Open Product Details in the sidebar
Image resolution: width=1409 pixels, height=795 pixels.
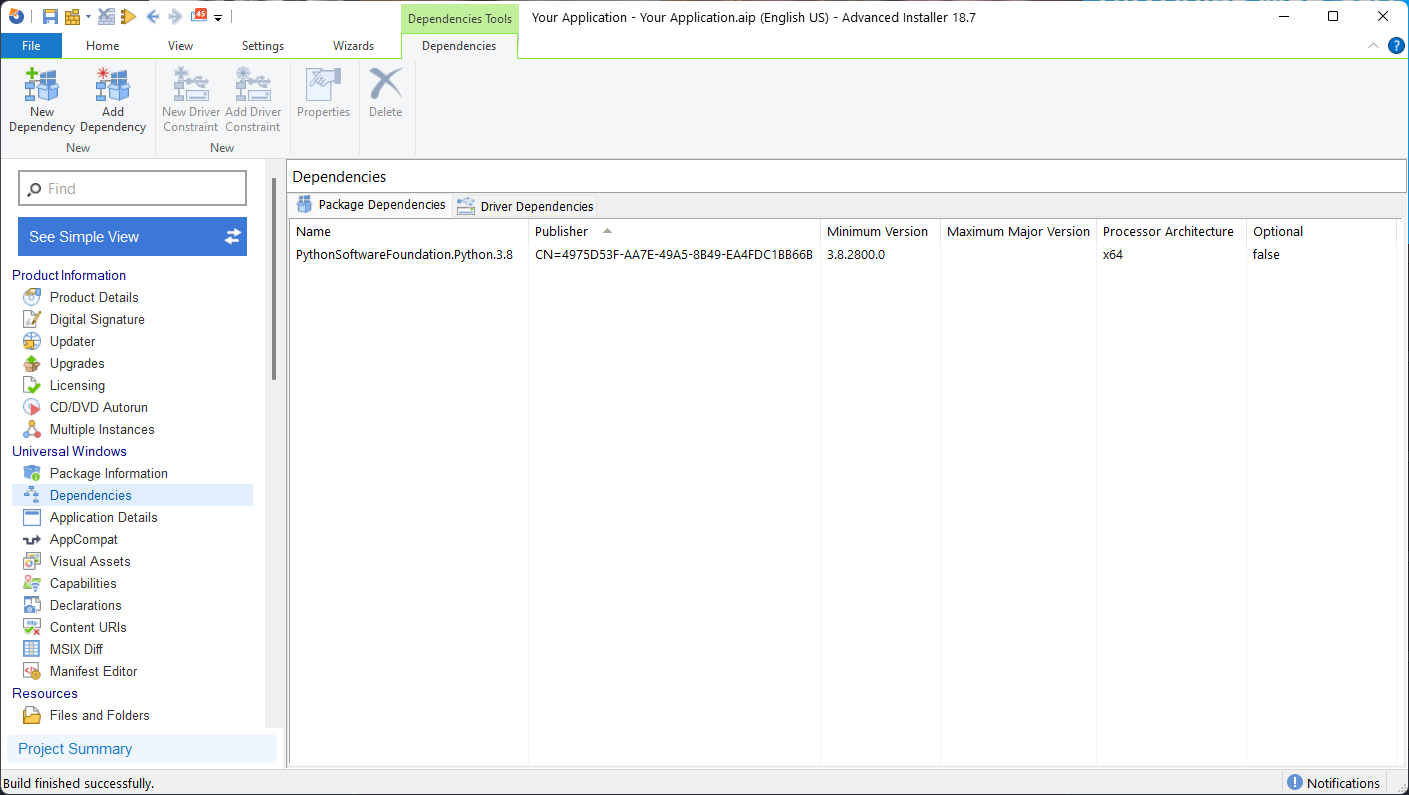[x=94, y=297]
